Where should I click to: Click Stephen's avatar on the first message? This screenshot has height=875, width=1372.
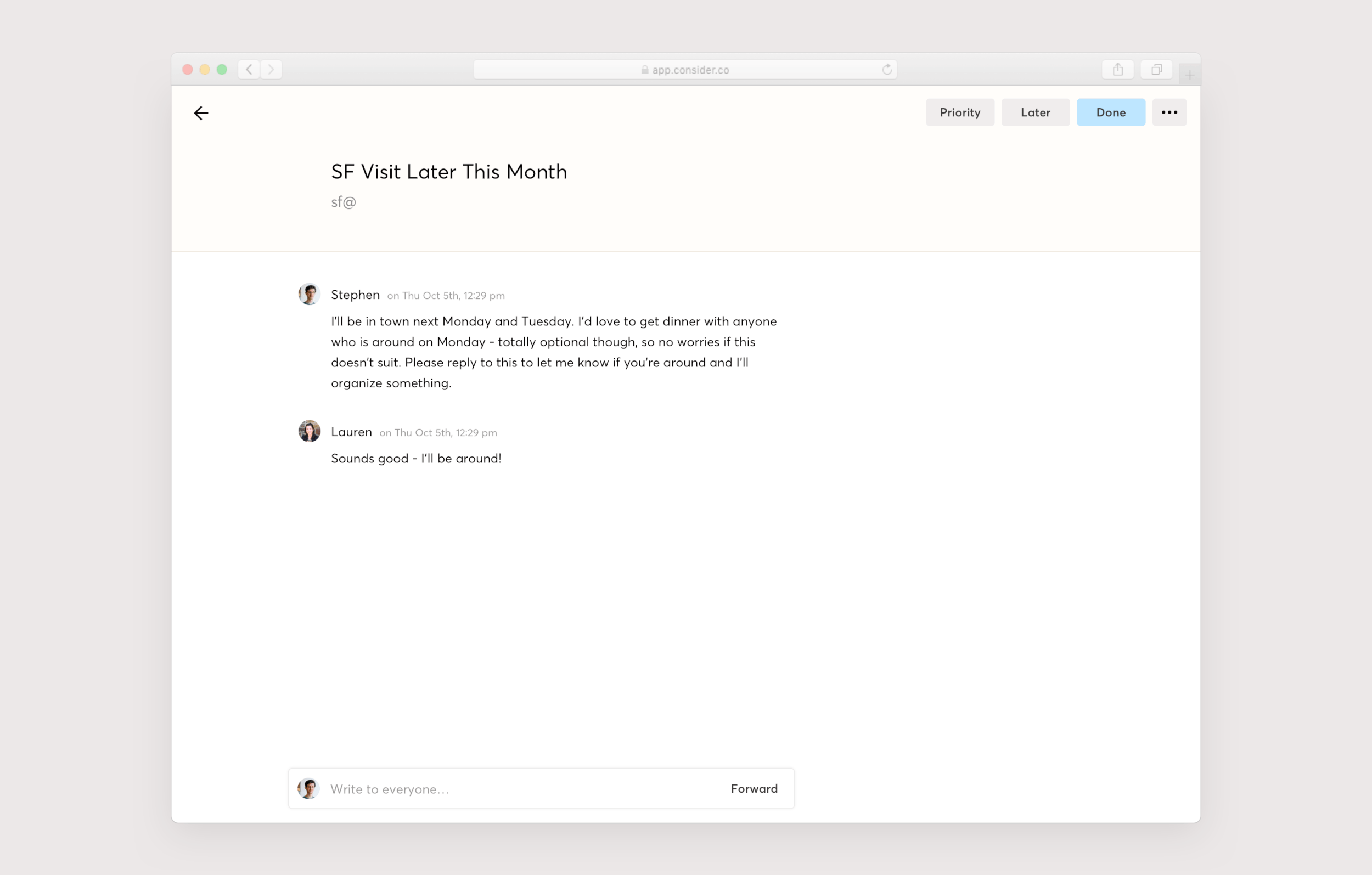[x=310, y=294]
